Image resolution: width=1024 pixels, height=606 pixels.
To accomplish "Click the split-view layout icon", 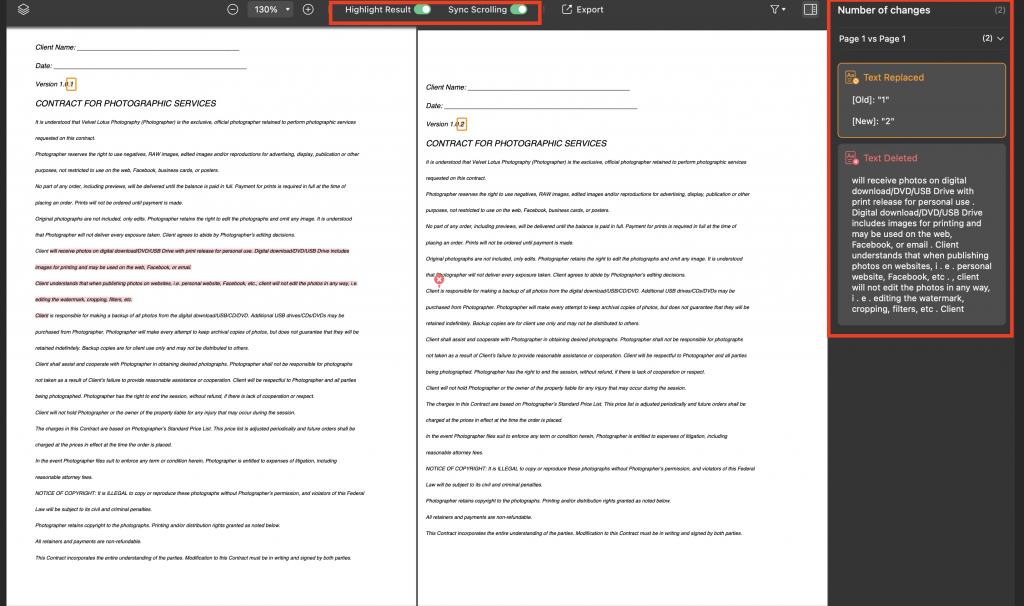I will [811, 9].
